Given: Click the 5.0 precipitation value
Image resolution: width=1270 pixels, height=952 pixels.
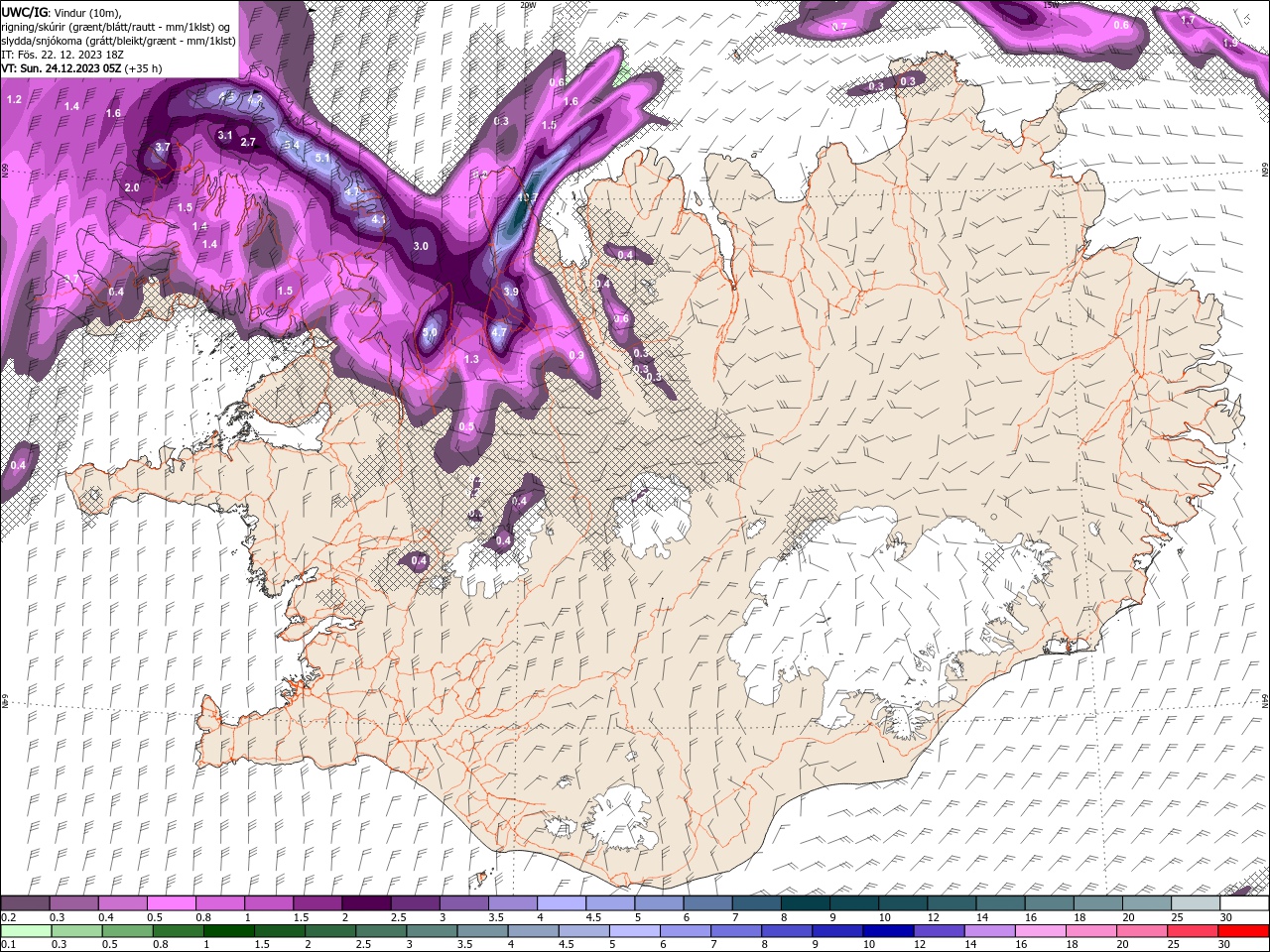Looking at the screenshot, I should [430, 333].
